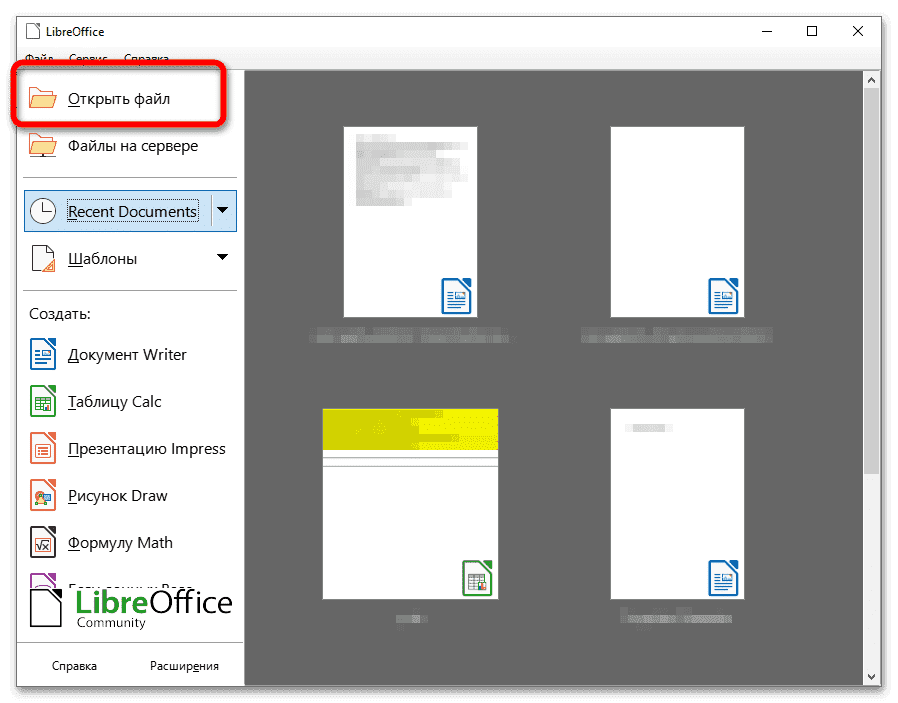This screenshot has height=703, width=898.
Task: Open the Файл menu
Action: click(x=40, y=59)
